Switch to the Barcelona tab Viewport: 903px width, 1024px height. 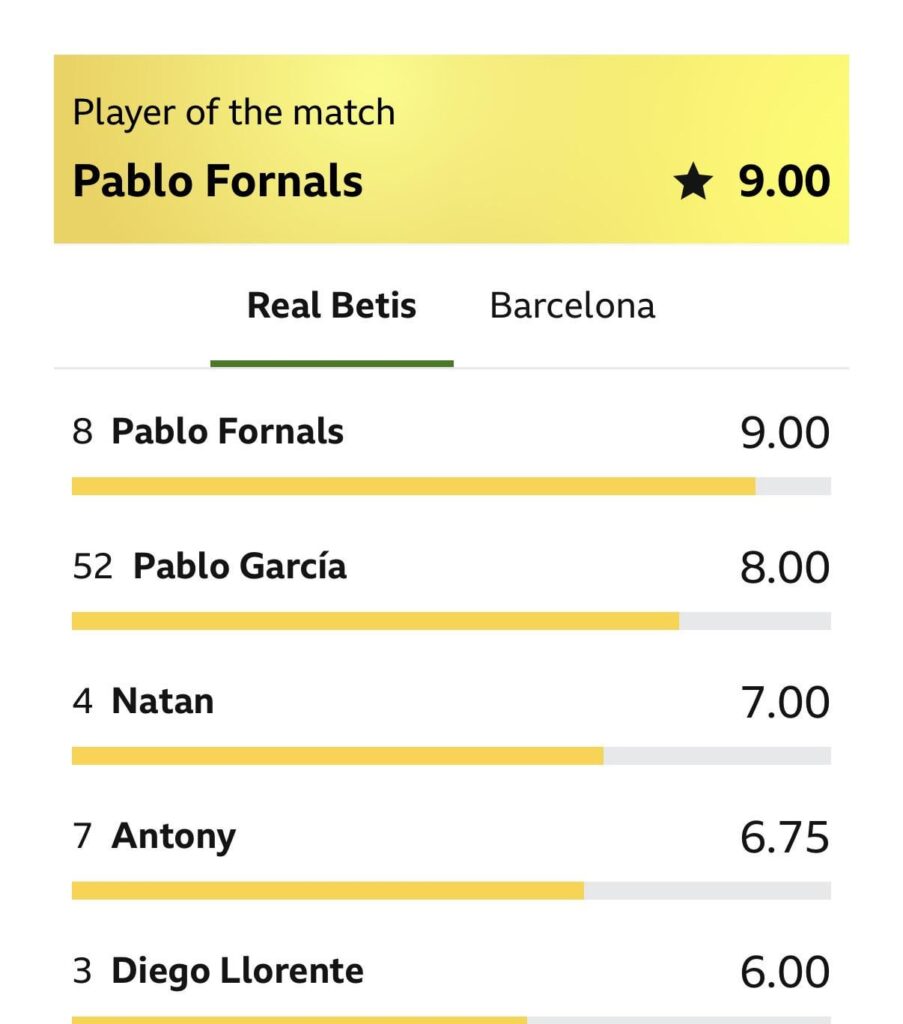[x=572, y=306]
